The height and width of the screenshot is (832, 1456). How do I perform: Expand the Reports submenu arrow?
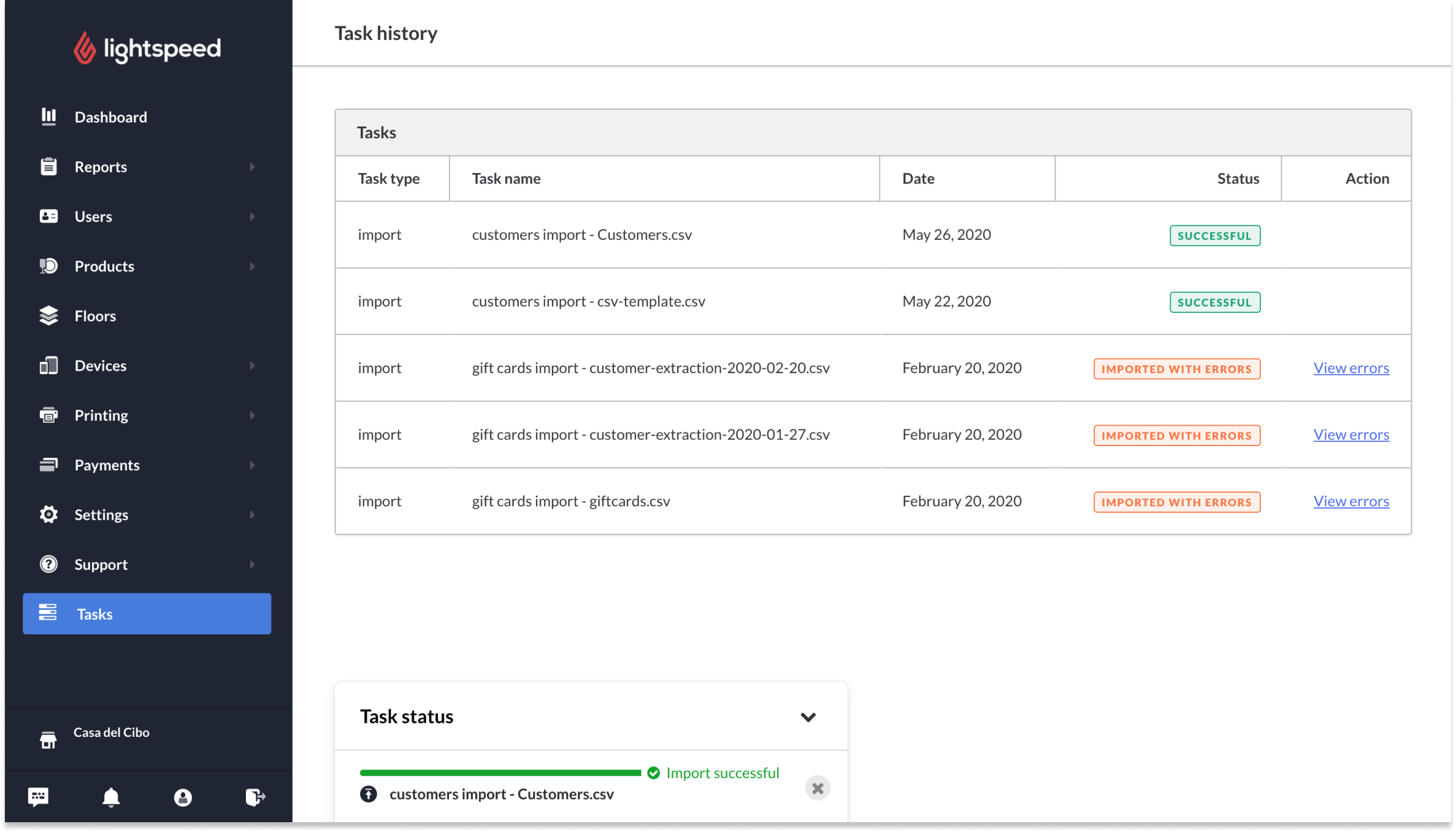click(x=252, y=167)
